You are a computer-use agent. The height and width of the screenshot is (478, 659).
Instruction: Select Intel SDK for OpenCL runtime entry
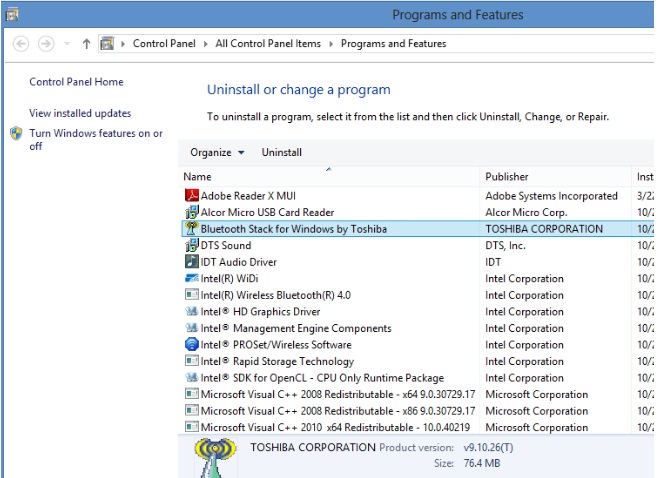[x=322, y=378]
